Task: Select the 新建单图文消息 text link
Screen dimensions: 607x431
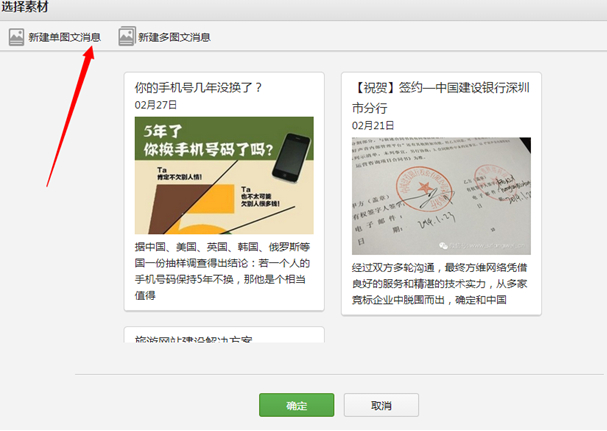Action: click(x=64, y=38)
